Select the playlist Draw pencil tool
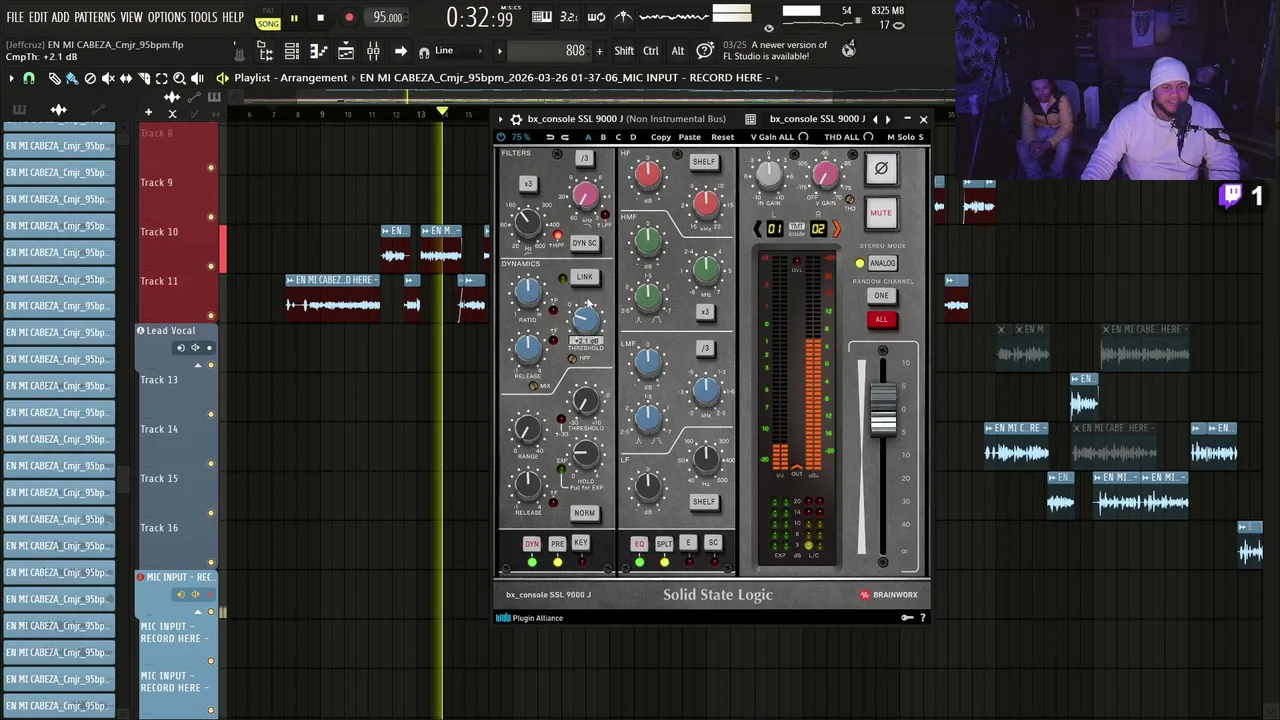This screenshot has width=1280, height=720. coord(55,78)
